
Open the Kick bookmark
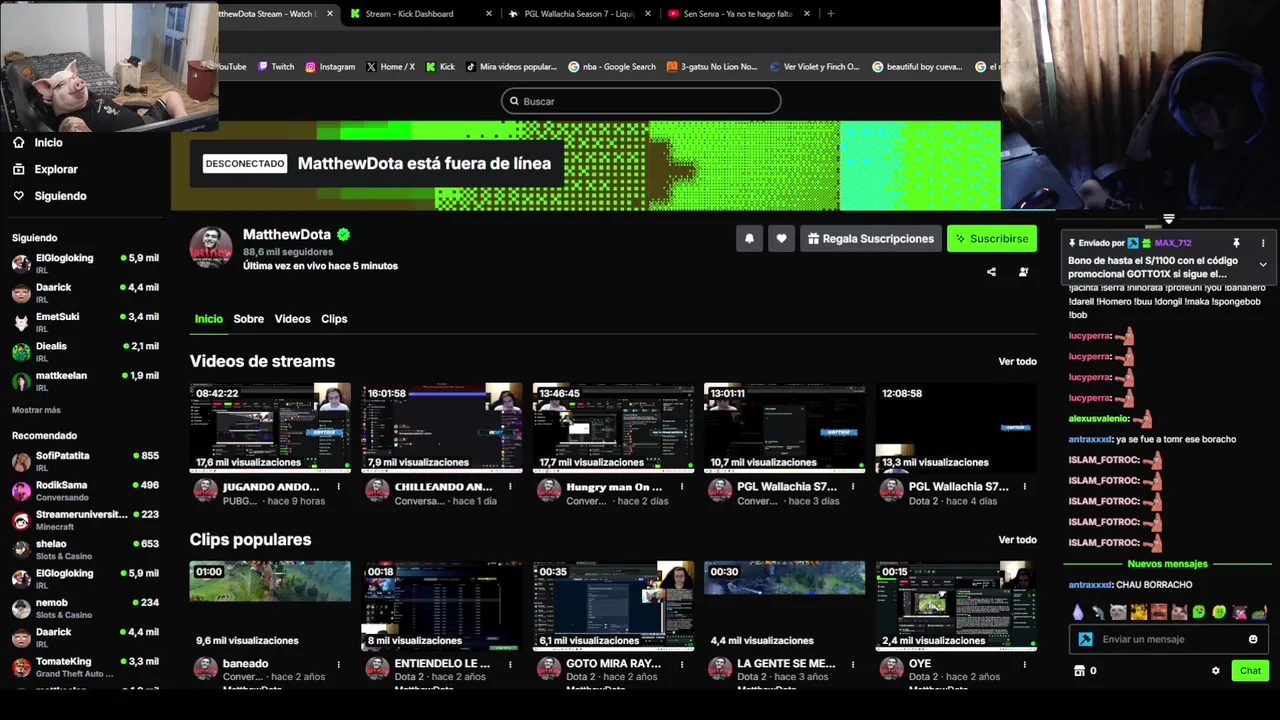[x=440, y=67]
